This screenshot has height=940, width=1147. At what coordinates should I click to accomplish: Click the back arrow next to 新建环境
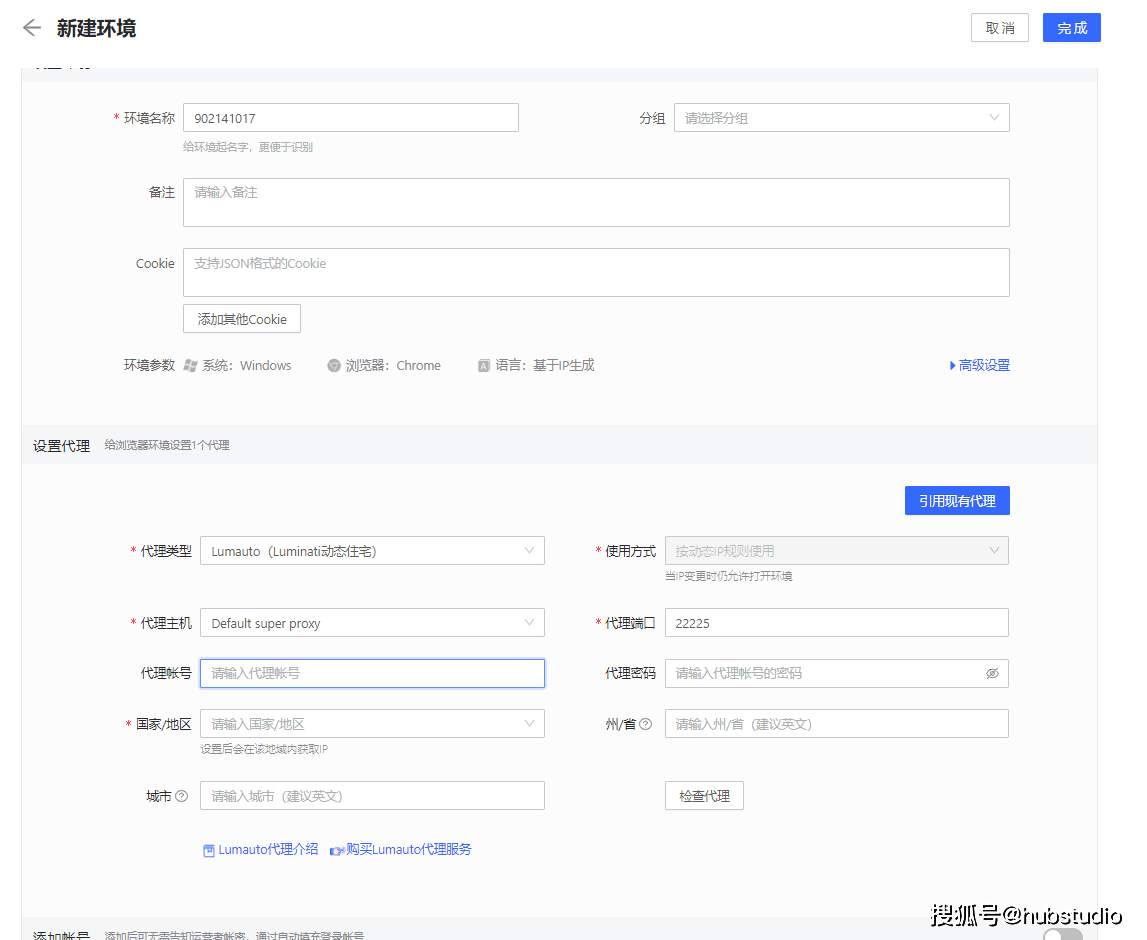31,27
